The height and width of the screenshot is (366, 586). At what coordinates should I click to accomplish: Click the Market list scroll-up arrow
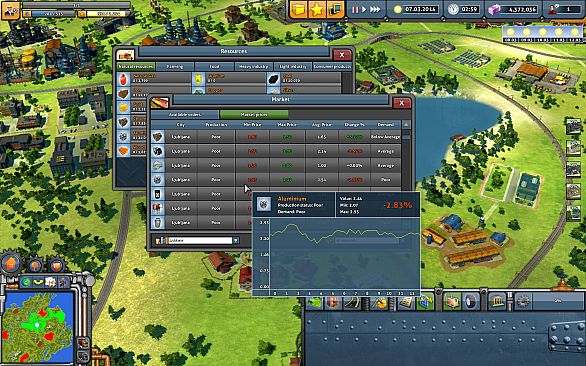[x=406, y=124]
